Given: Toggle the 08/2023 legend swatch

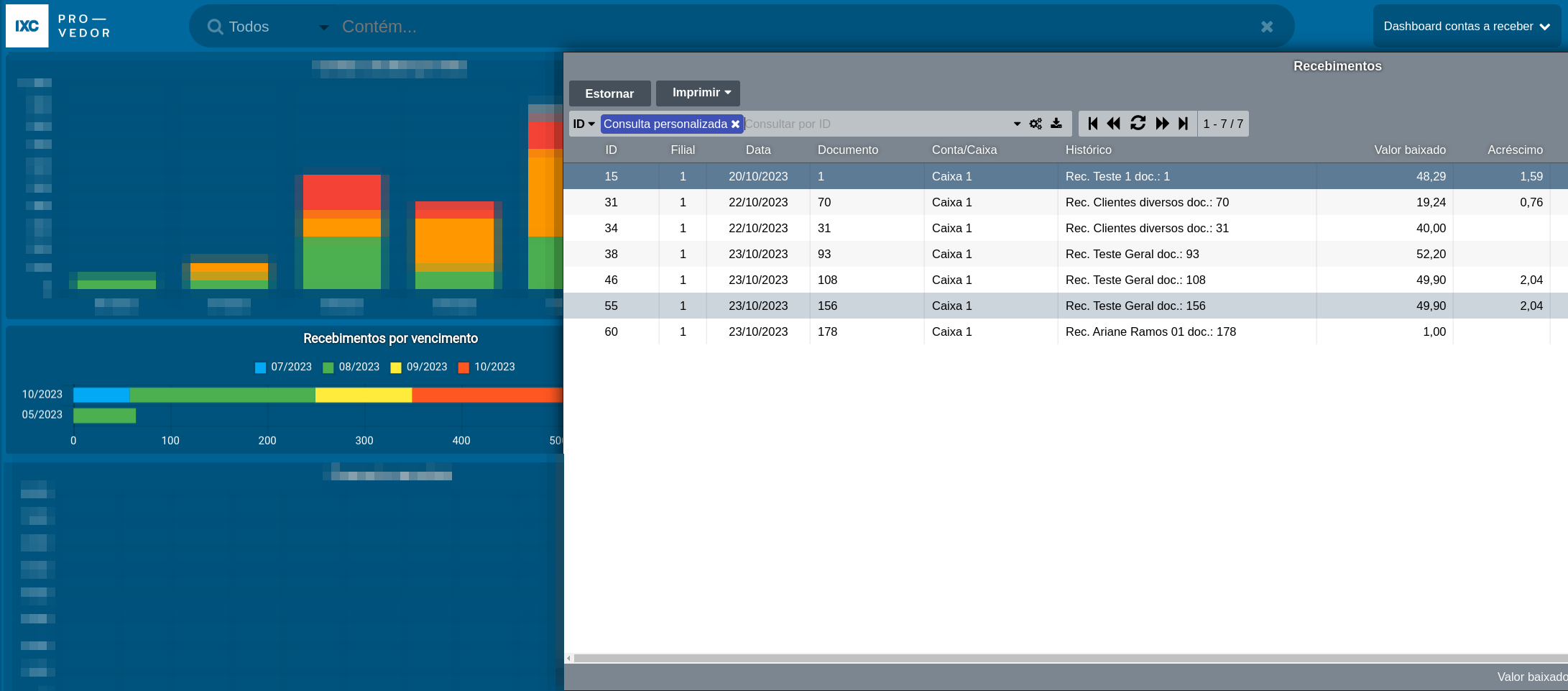Looking at the screenshot, I should pyautogui.click(x=328, y=367).
